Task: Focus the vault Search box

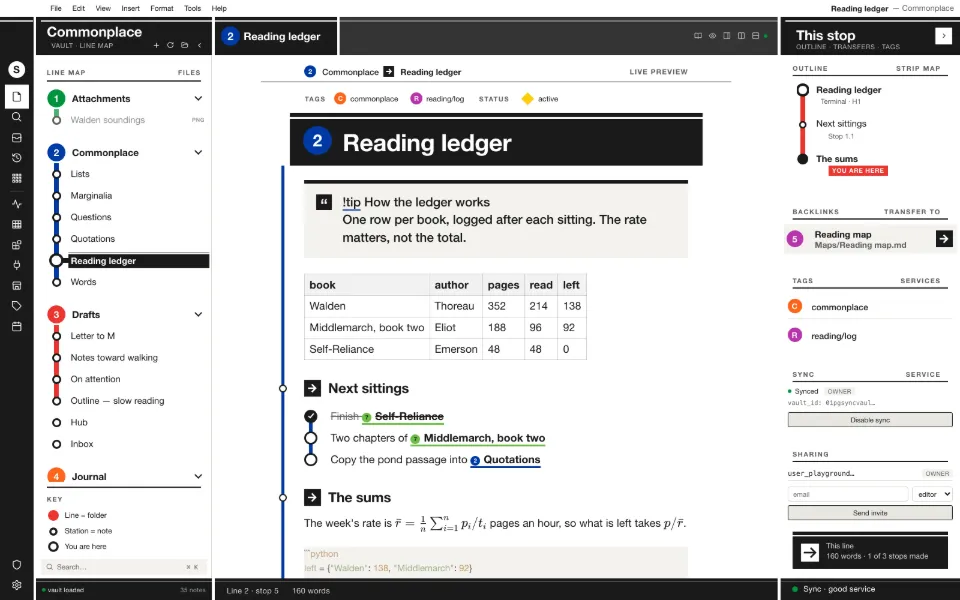Action: [124, 567]
